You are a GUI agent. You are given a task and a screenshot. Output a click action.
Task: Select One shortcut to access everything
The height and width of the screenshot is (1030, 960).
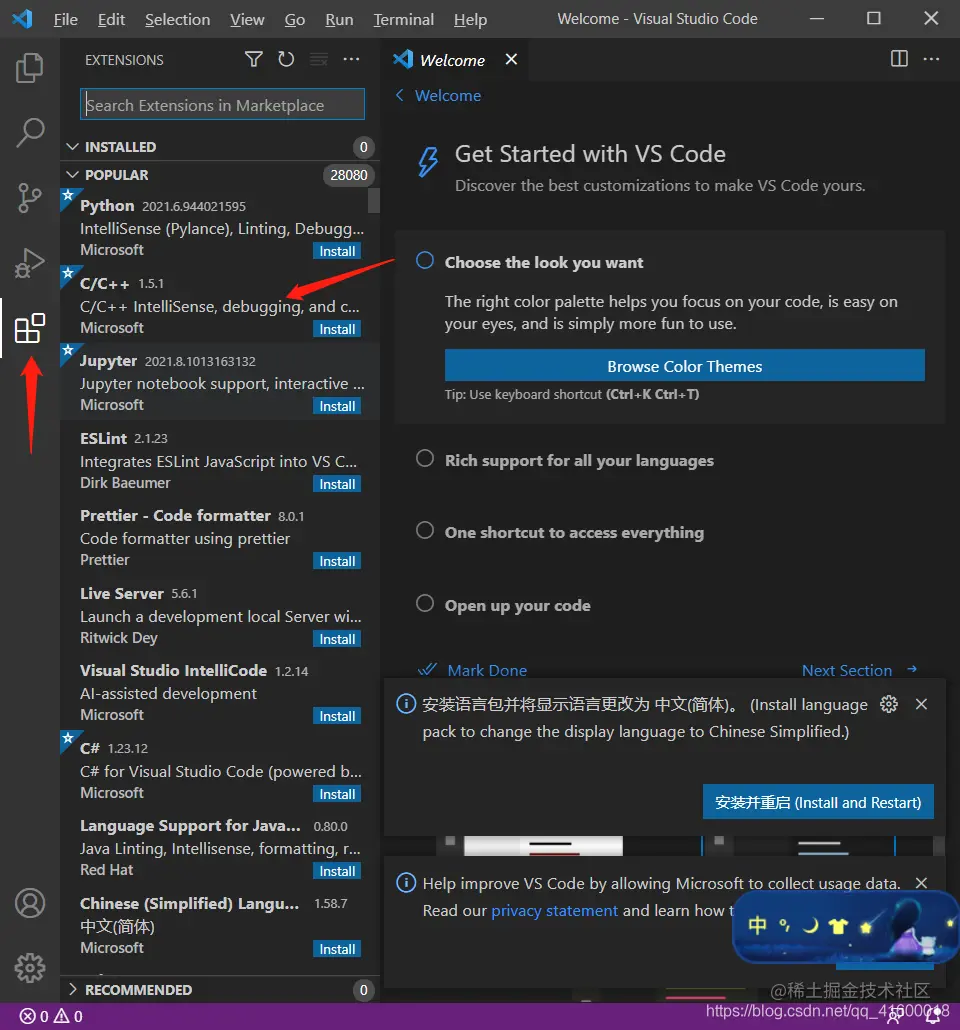click(574, 532)
